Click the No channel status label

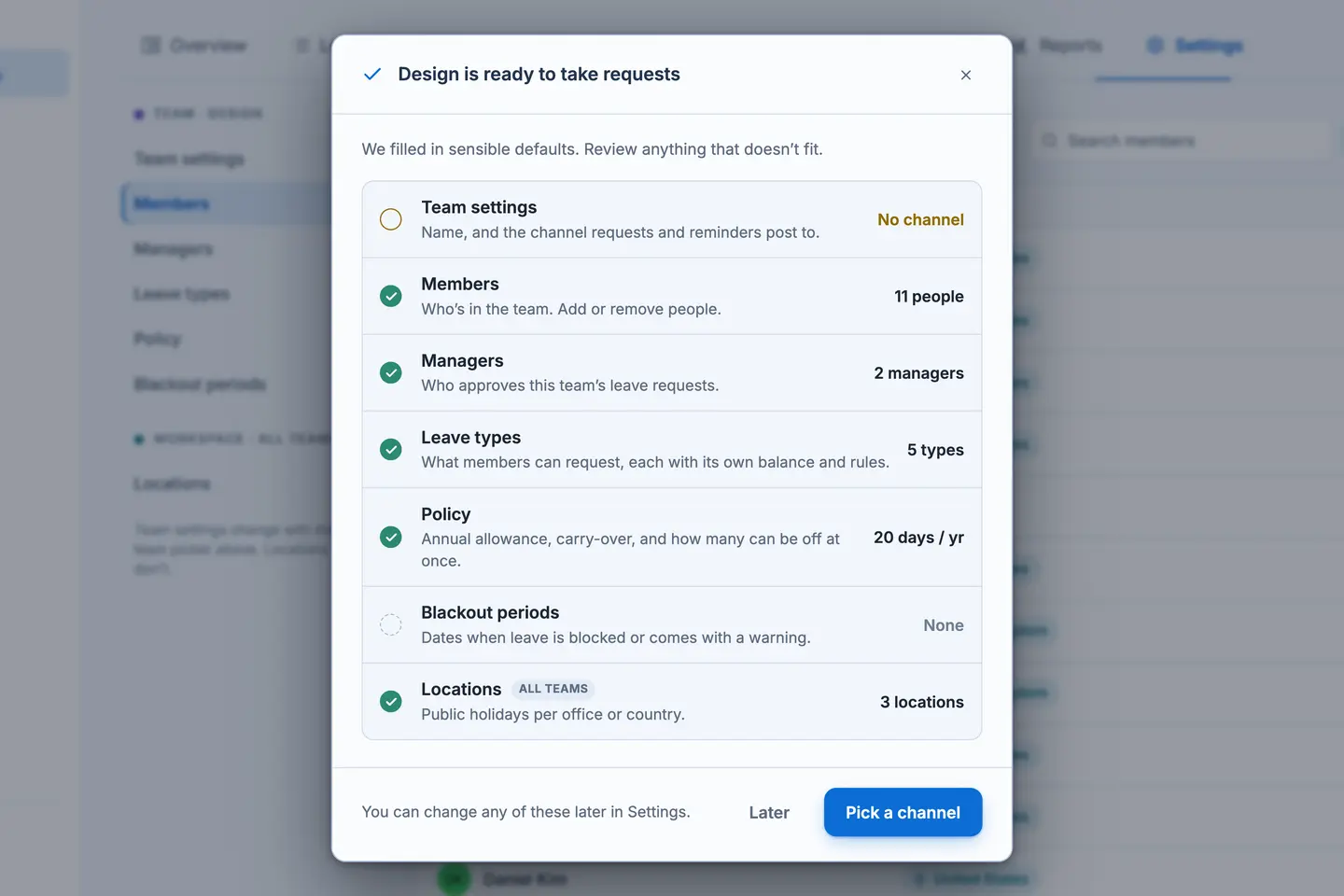920,219
